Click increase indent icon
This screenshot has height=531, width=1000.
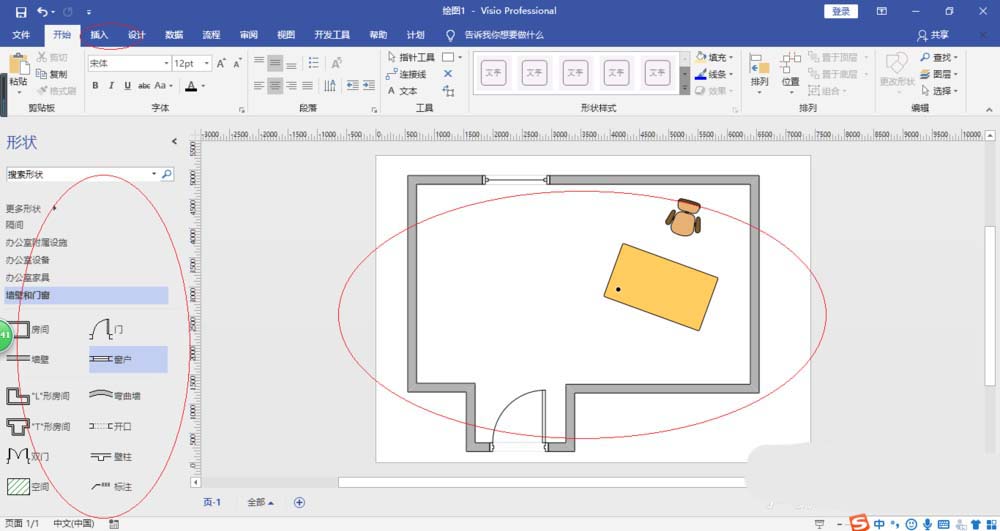coord(369,85)
